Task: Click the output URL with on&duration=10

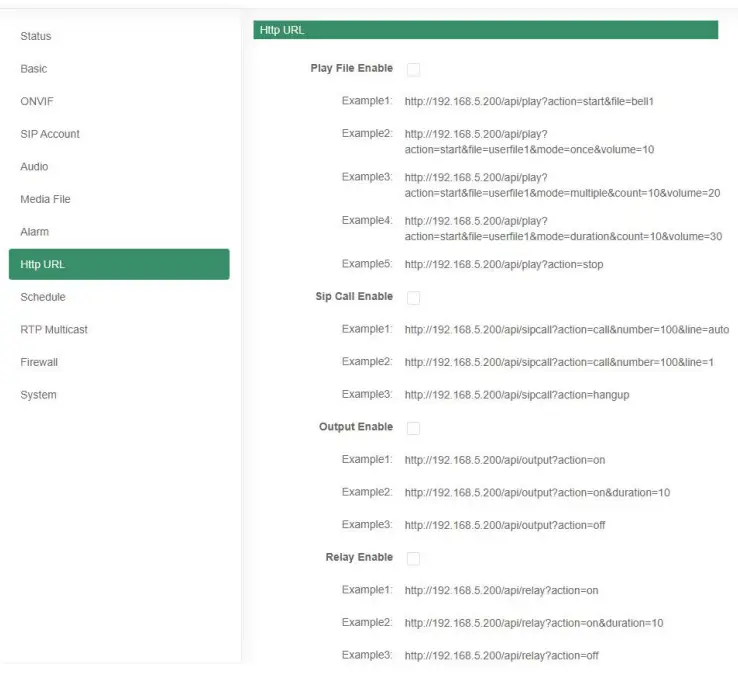Action: 537,492
